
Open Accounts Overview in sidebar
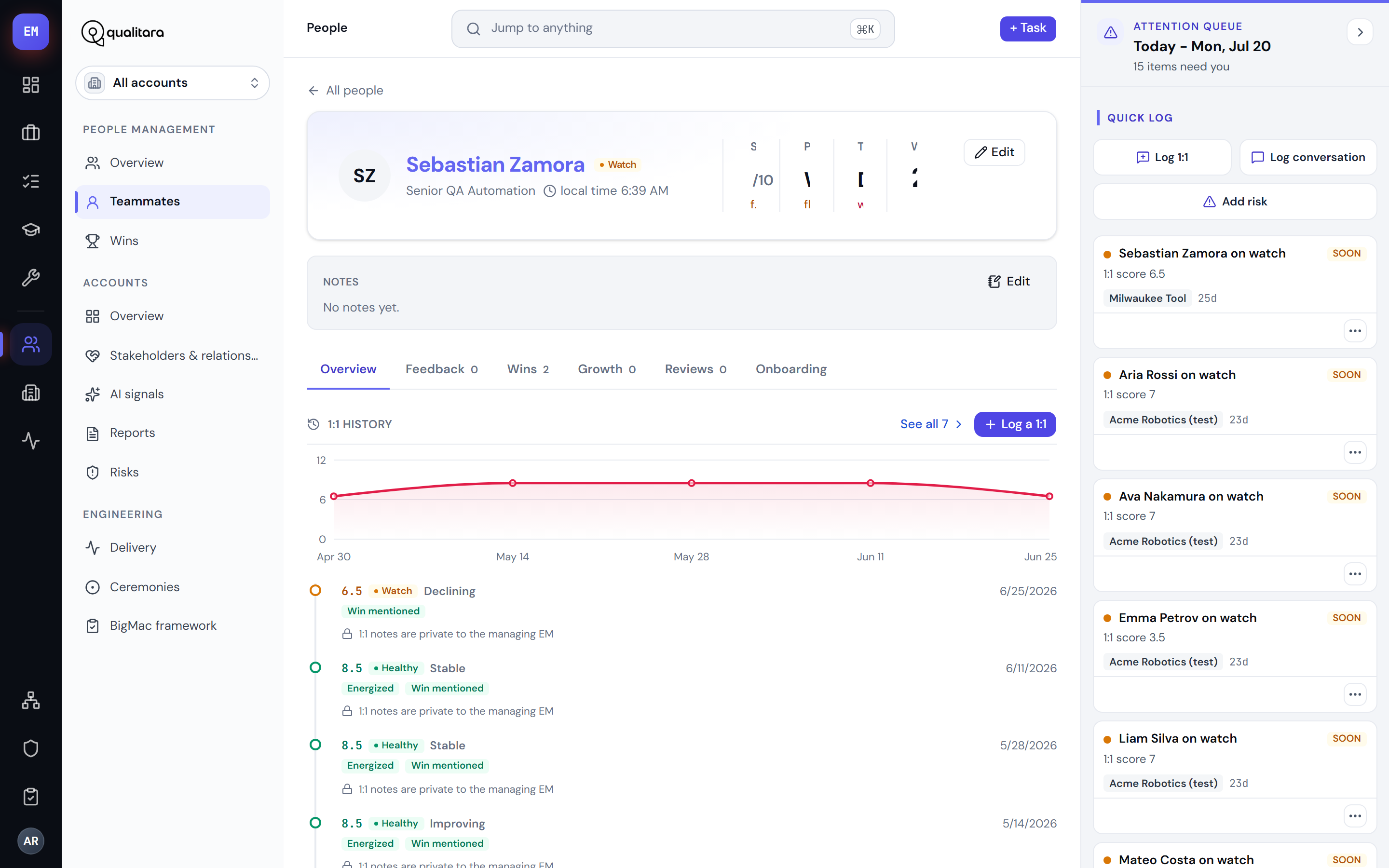(x=173, y=316)
